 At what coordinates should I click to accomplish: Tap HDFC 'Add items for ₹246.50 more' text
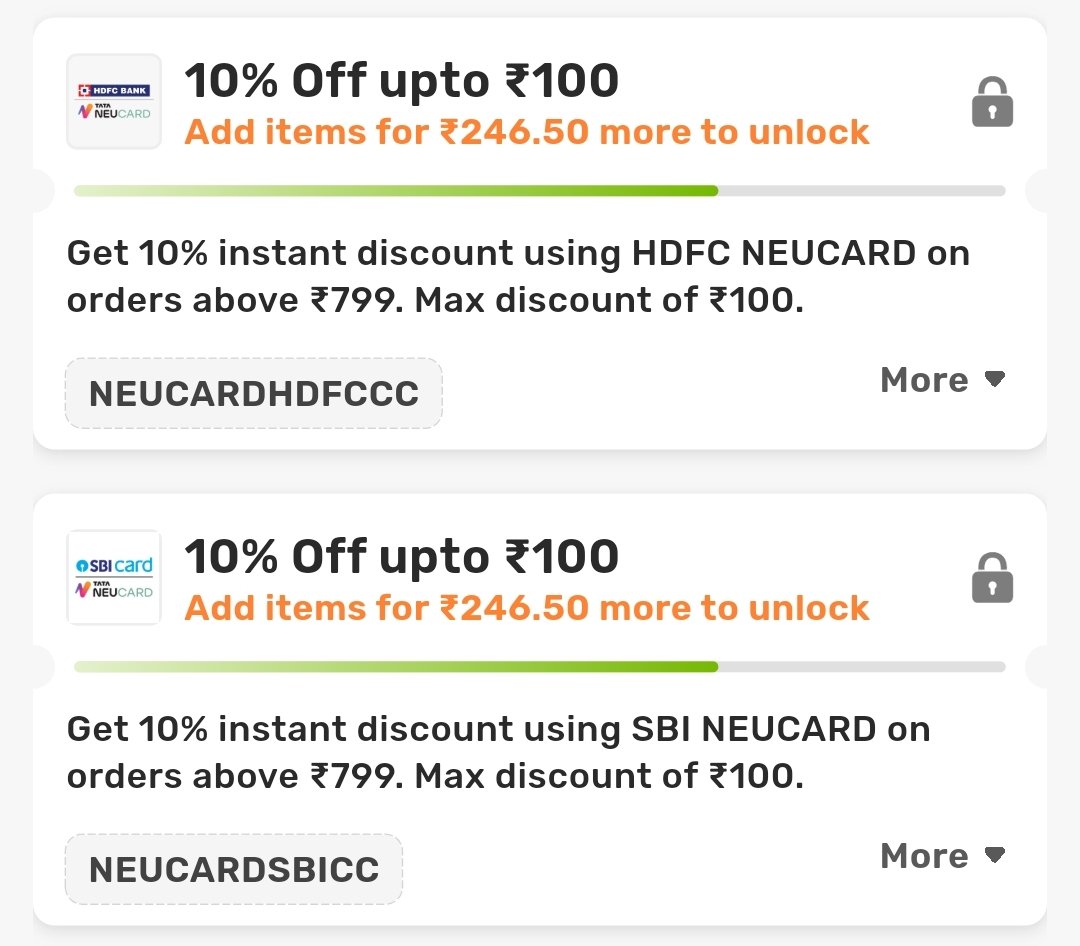527,132
